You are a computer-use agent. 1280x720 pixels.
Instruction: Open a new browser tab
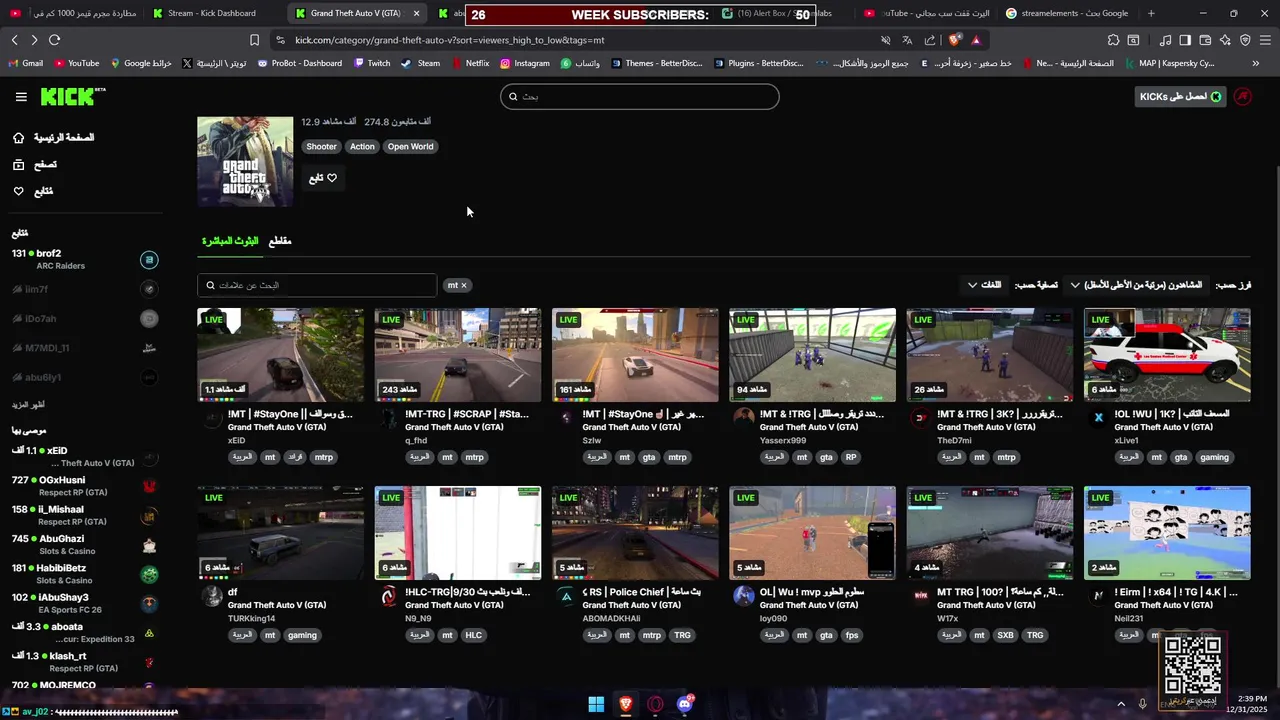click(x=1151, y=13)
